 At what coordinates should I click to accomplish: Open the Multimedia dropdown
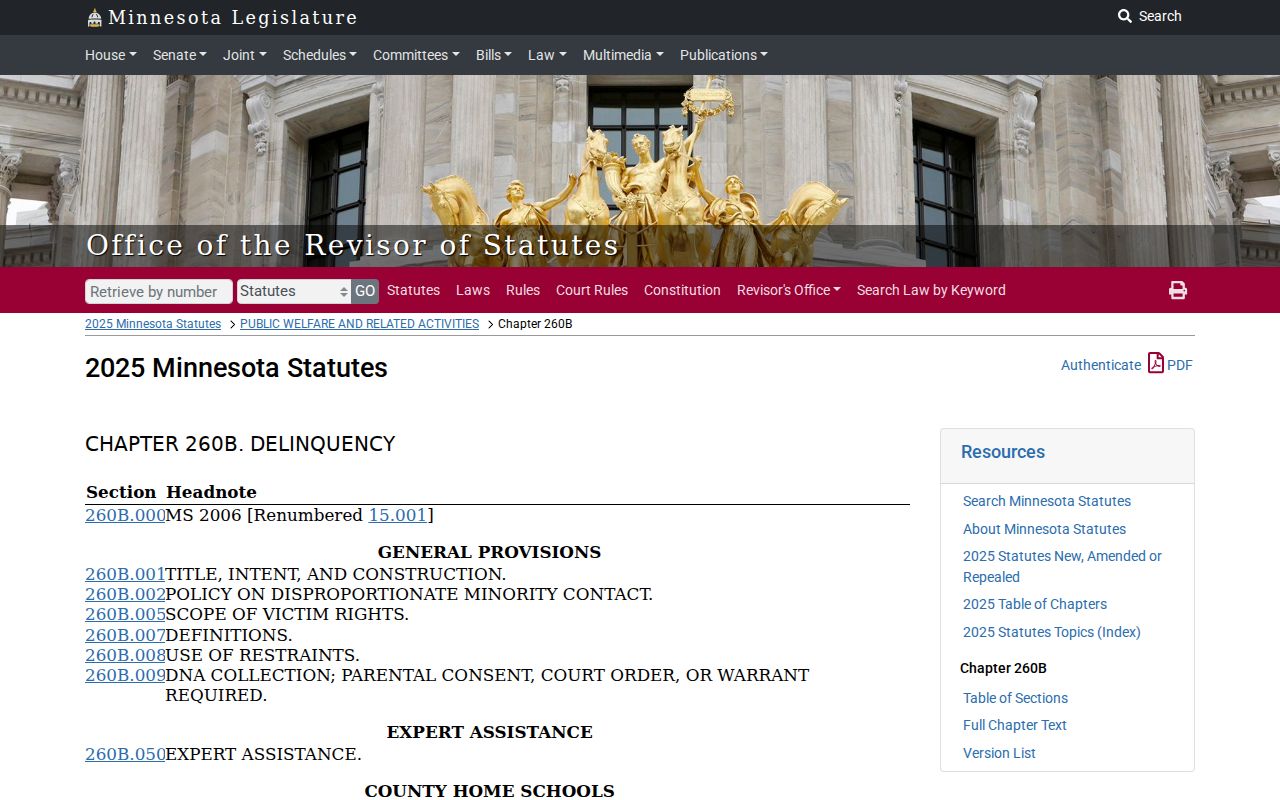point(623,55)
